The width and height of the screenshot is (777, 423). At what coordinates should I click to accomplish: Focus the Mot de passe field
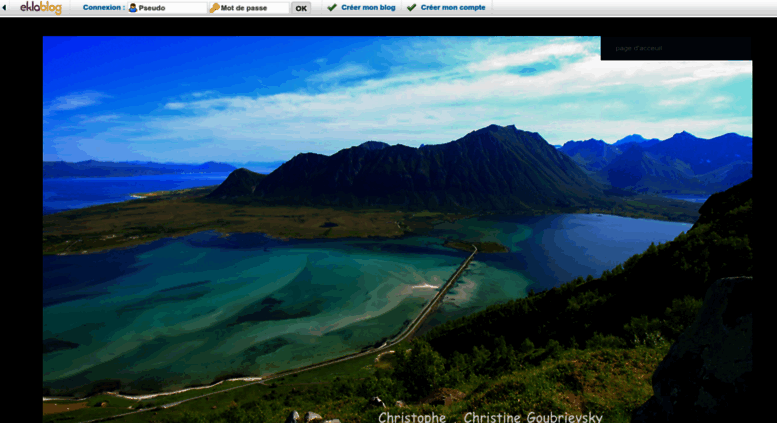[249, 8]
